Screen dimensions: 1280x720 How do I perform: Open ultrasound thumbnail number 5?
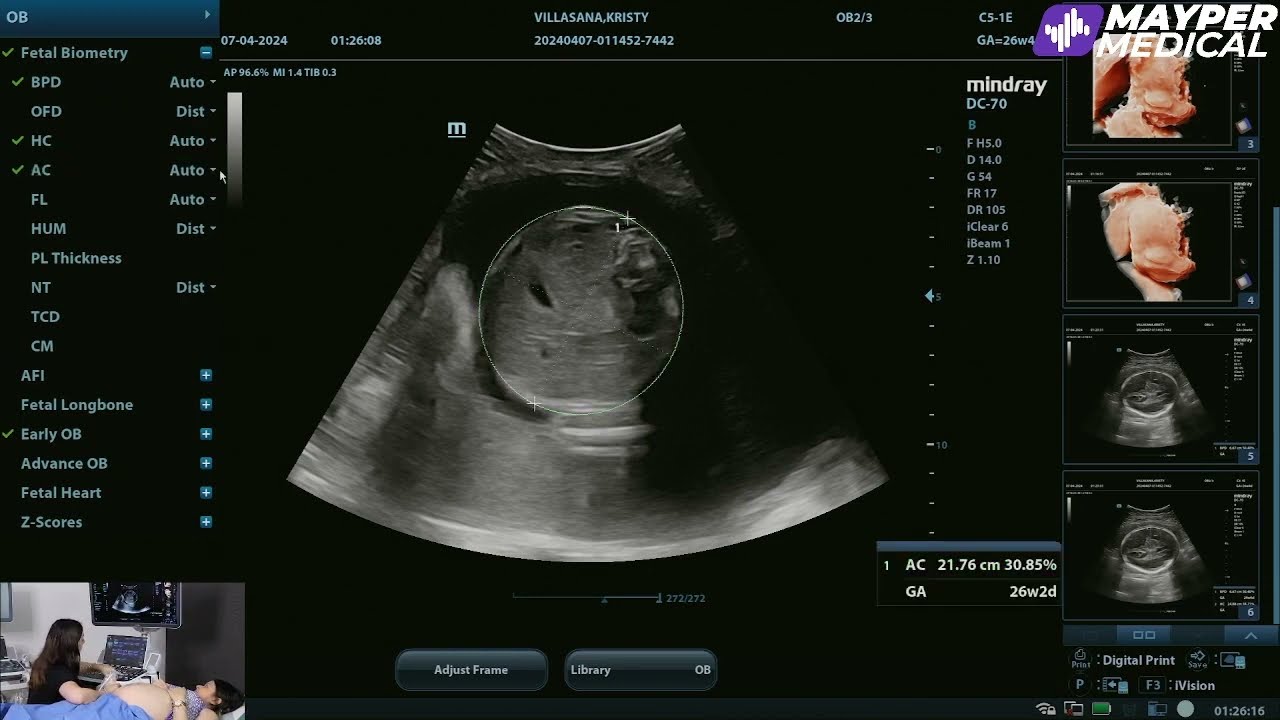tap(1160, 390)
